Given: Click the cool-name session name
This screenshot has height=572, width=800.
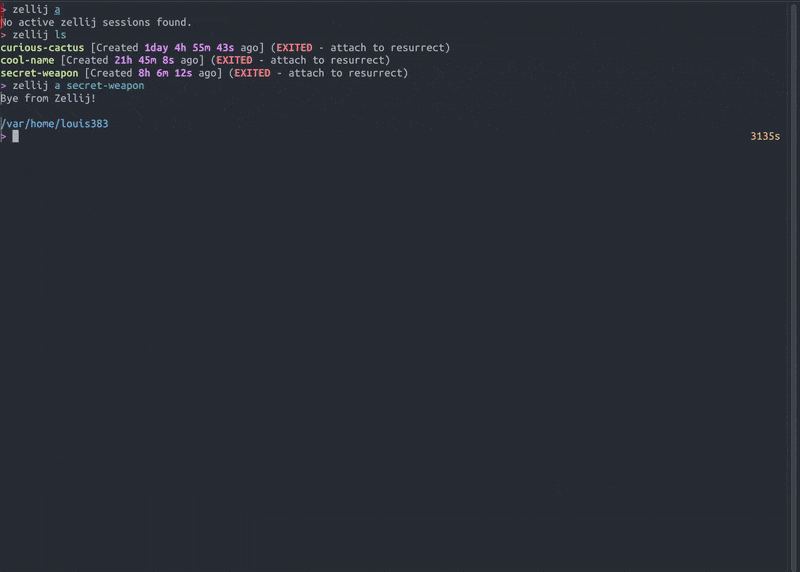Looking at the screenshot, I should tap(28, 60).
